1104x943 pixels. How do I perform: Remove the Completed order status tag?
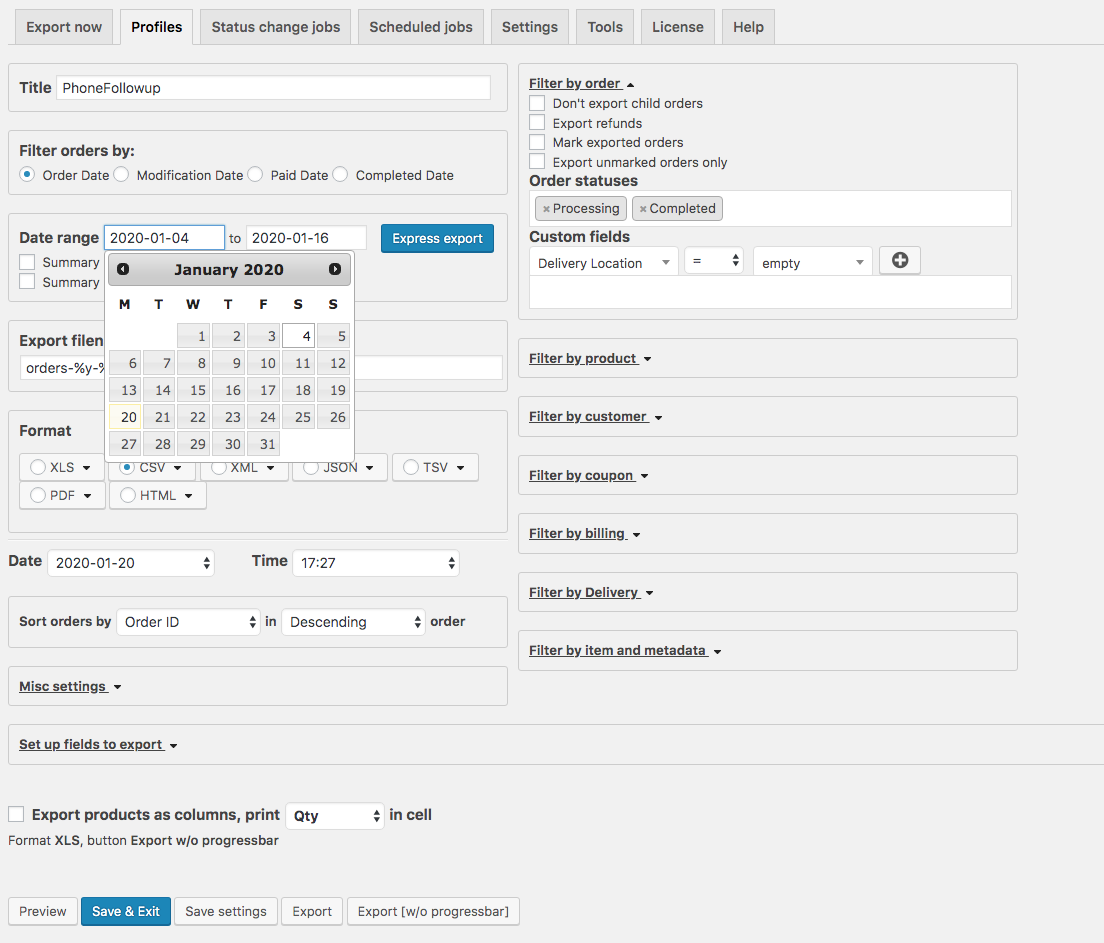[x=643, y=209]
